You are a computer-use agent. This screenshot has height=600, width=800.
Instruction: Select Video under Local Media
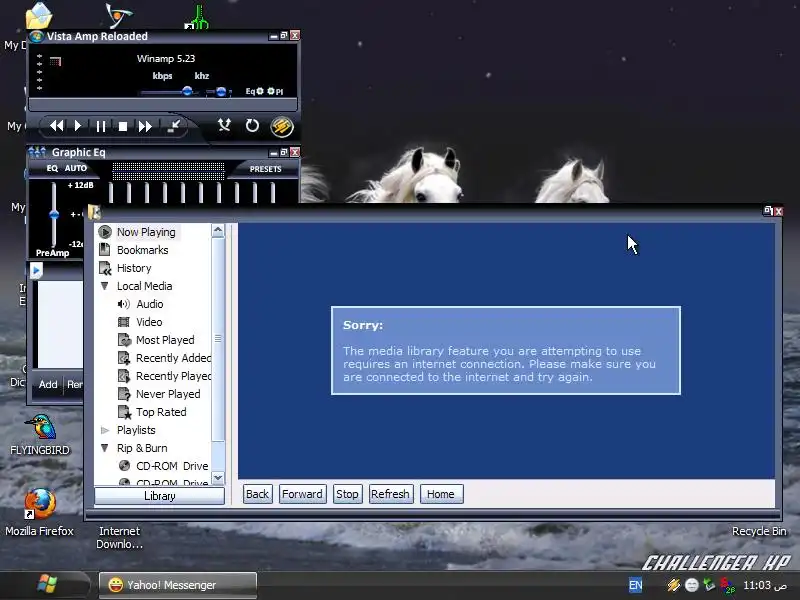click(149, 322)
